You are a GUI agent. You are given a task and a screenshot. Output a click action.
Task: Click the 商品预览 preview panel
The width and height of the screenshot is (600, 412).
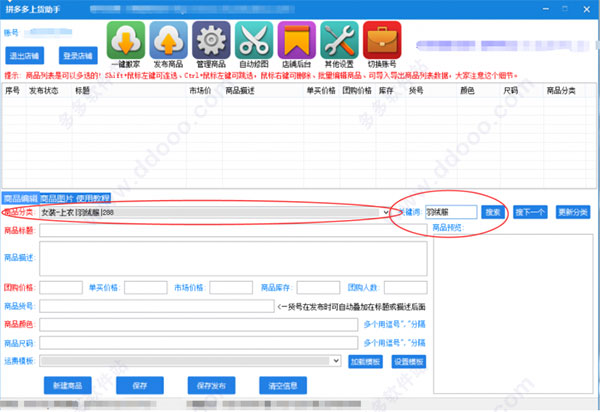(513, 314)
